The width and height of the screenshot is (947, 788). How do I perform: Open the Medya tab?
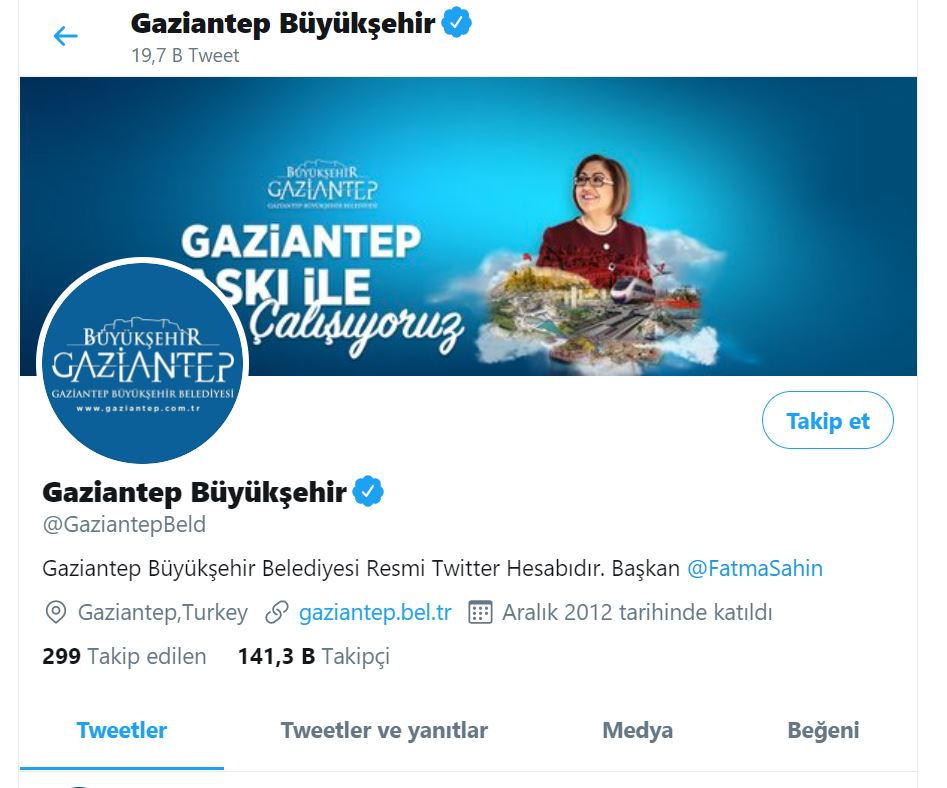tap(638, 731)
